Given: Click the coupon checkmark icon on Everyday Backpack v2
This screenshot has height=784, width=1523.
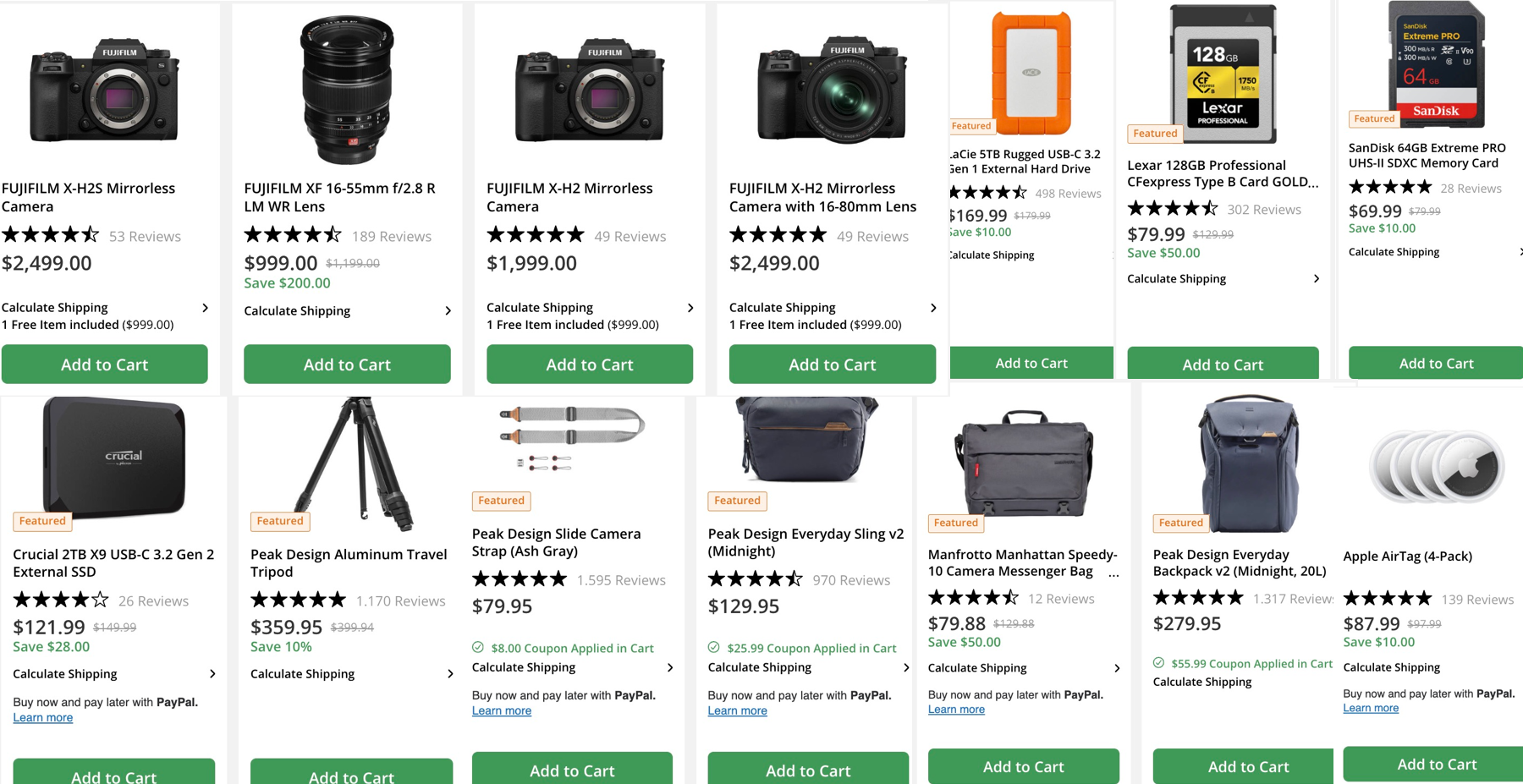Looking at the screenshot, I should click(1159, 663).
